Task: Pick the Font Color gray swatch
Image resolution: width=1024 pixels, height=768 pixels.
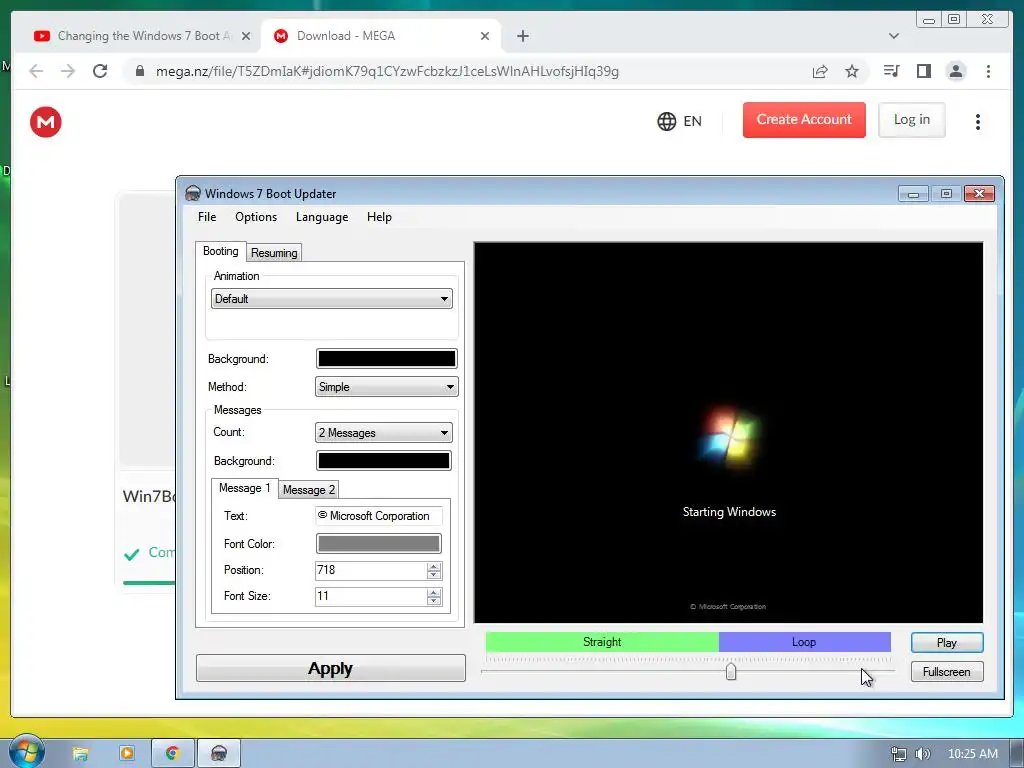Action: (379, 543)
